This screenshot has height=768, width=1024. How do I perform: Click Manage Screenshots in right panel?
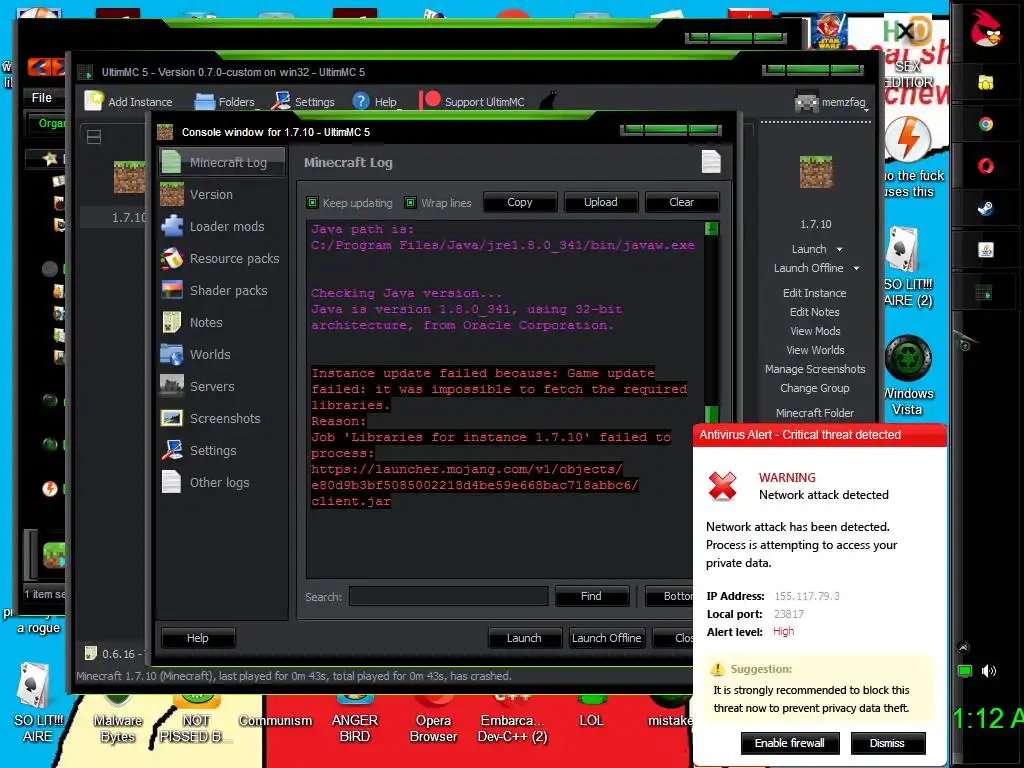coord(814,369)
